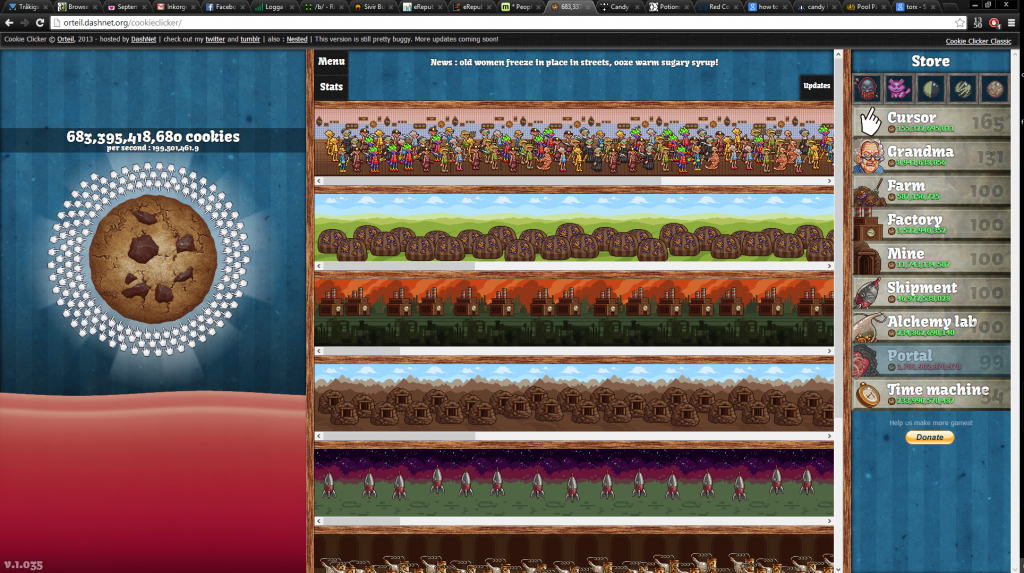Purchase a Time machine from the store
The width and height of the screenshot is (1024, 573).
point(931,393)
